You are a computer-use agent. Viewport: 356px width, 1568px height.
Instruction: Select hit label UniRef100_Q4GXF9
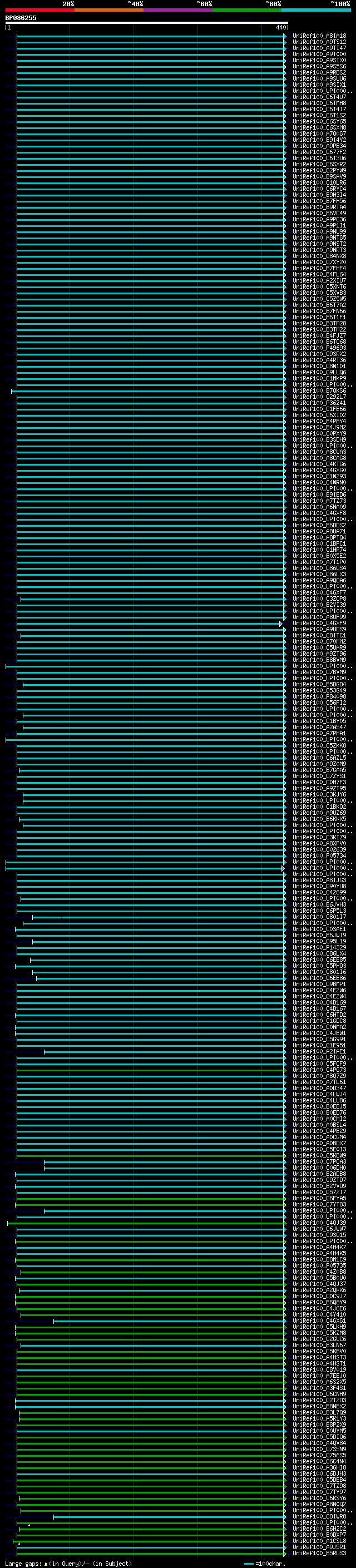(319, 623)
